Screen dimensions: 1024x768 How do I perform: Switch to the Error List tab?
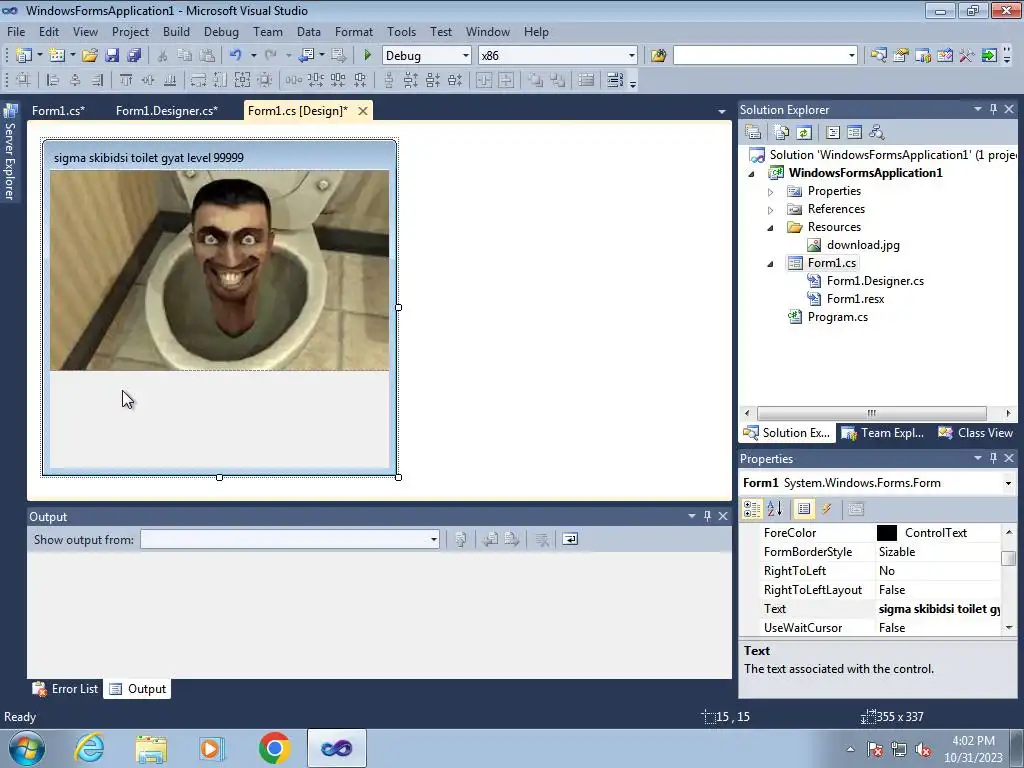65,689
